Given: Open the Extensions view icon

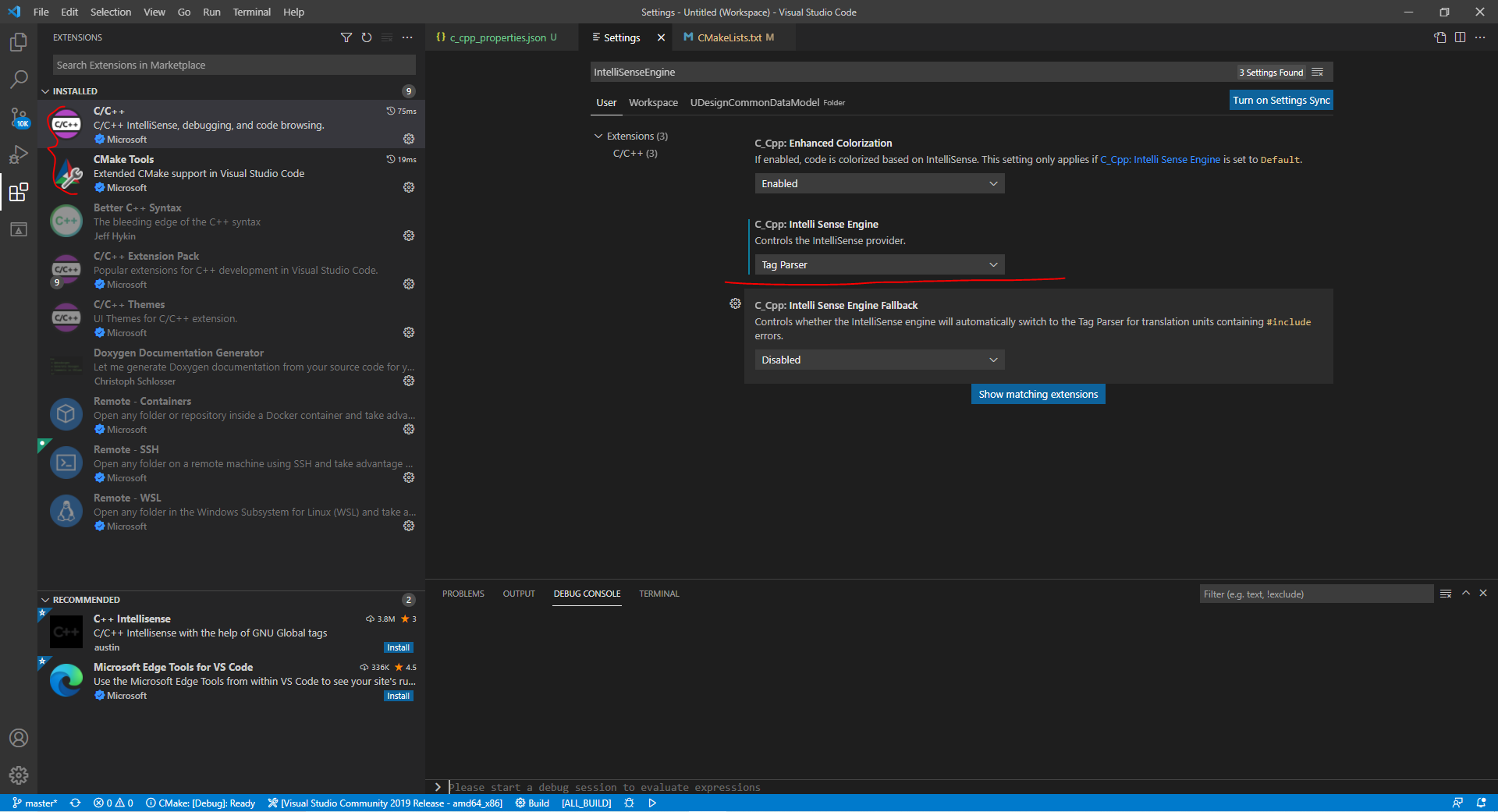Looking at the screenshot, I should (x=19, y=192).
